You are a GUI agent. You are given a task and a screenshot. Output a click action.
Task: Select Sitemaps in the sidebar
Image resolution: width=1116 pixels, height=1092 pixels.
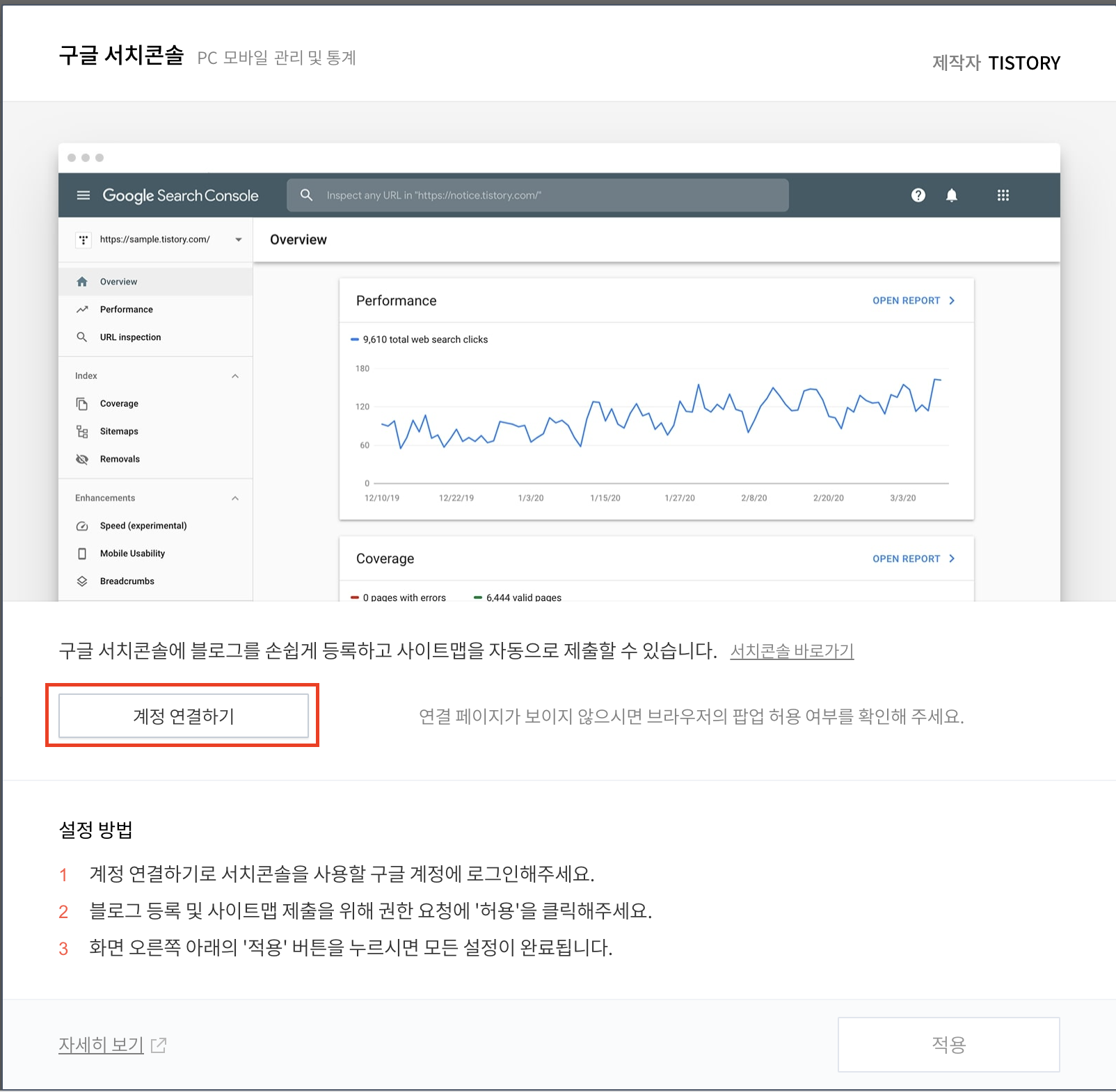[x=155, y=431]
